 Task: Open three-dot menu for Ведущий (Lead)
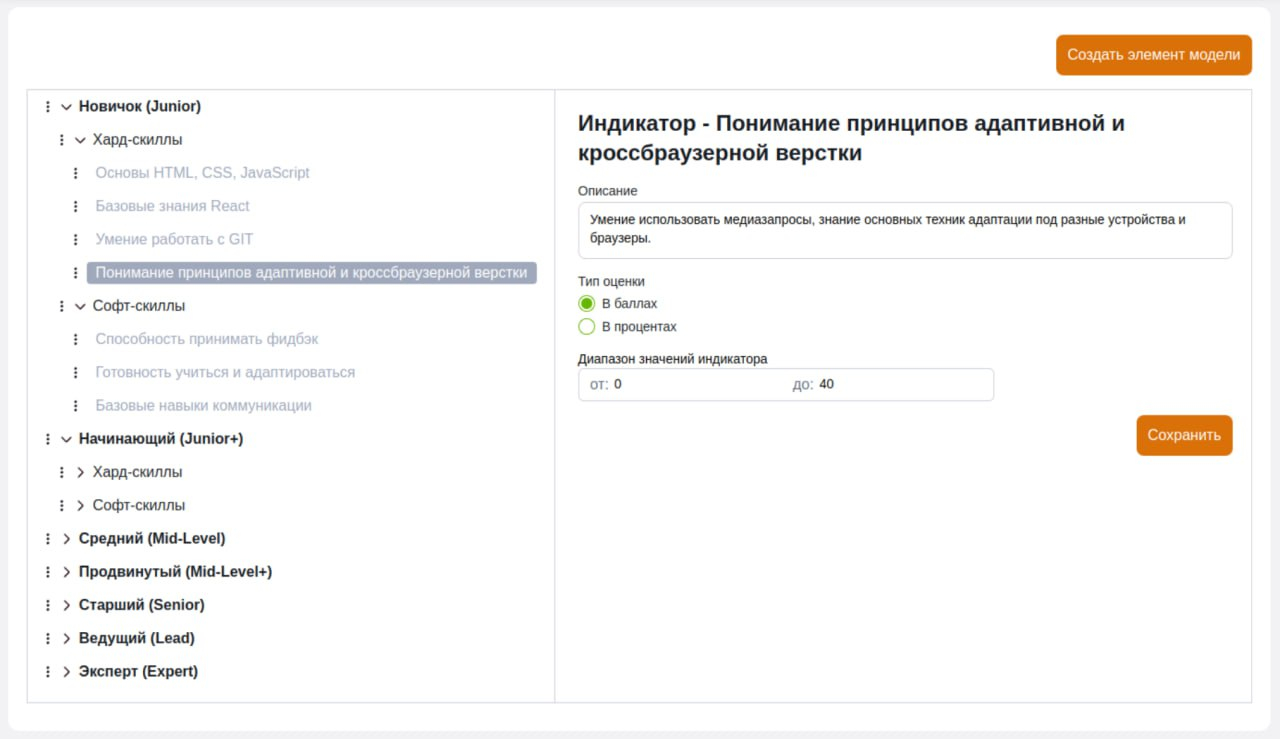[47, 638]
